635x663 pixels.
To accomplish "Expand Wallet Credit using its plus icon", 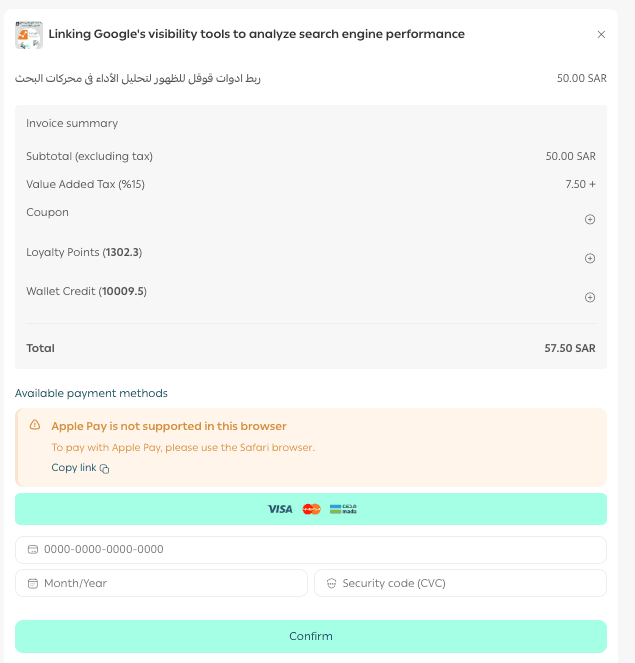I will (590, 297).
